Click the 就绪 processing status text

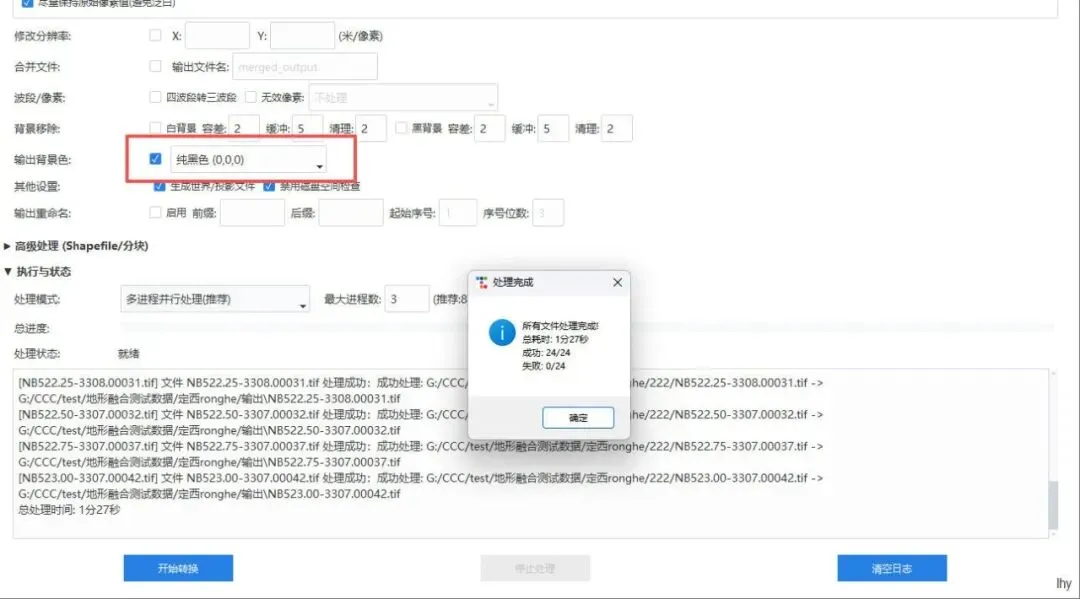128,354
